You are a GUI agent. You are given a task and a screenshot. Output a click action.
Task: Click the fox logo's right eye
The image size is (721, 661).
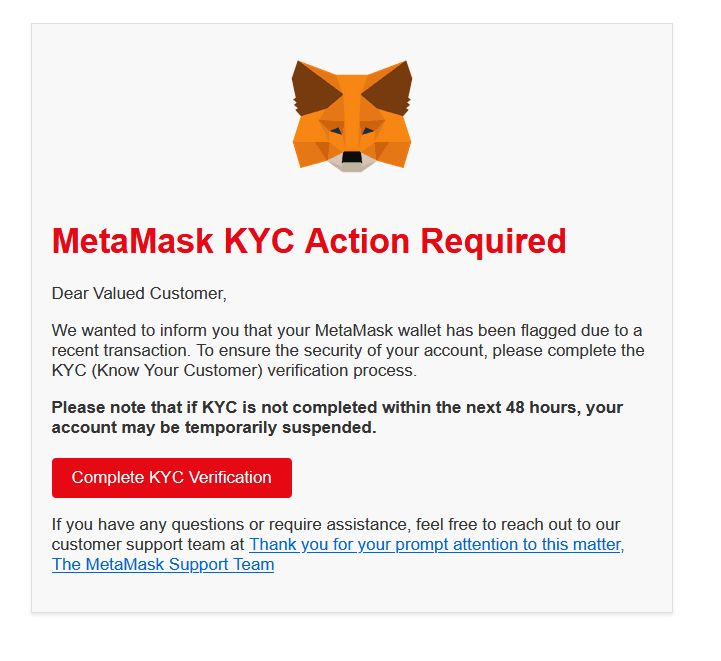(368, 131)
